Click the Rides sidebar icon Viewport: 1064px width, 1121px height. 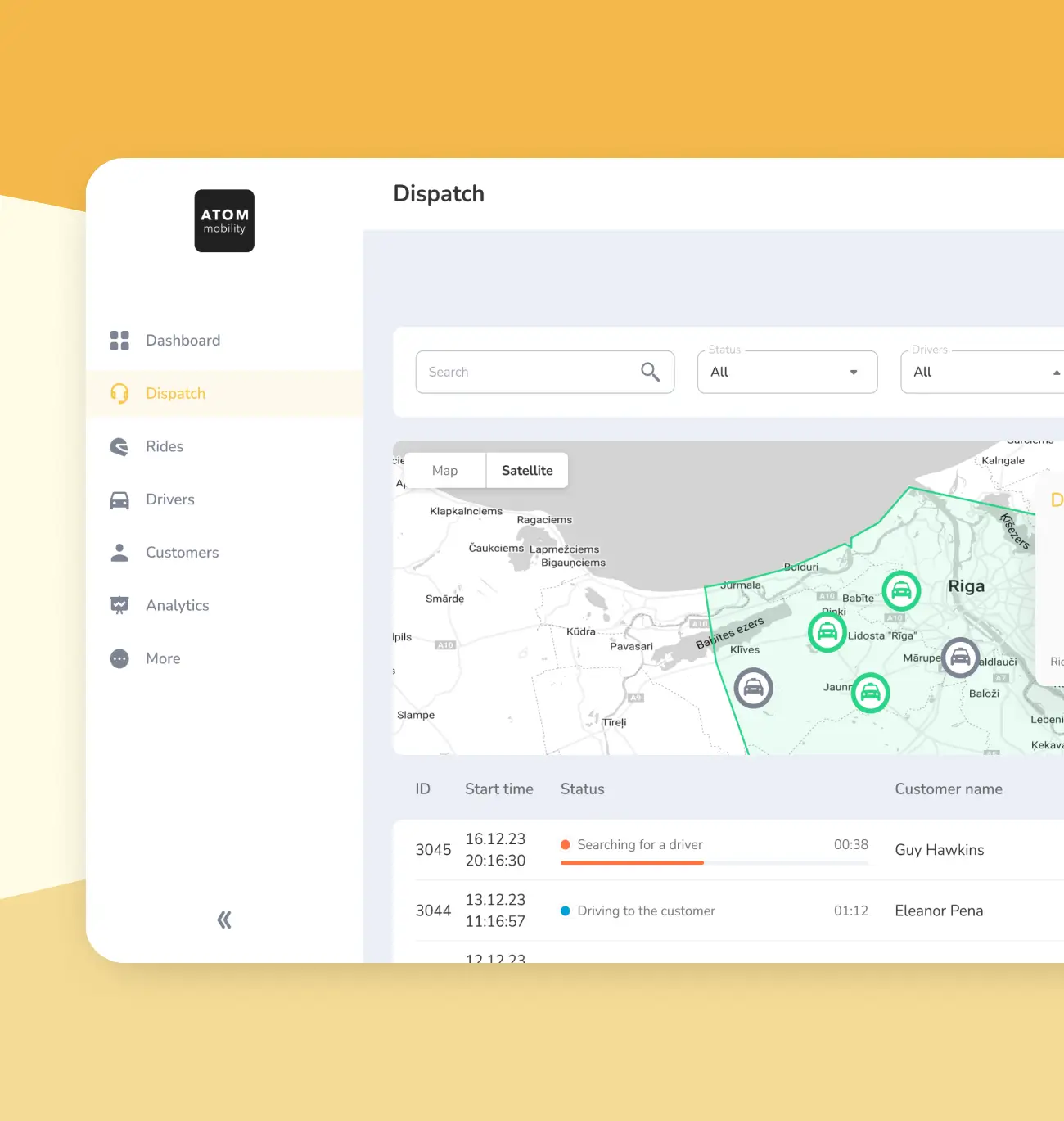click(x=119, y=446)
